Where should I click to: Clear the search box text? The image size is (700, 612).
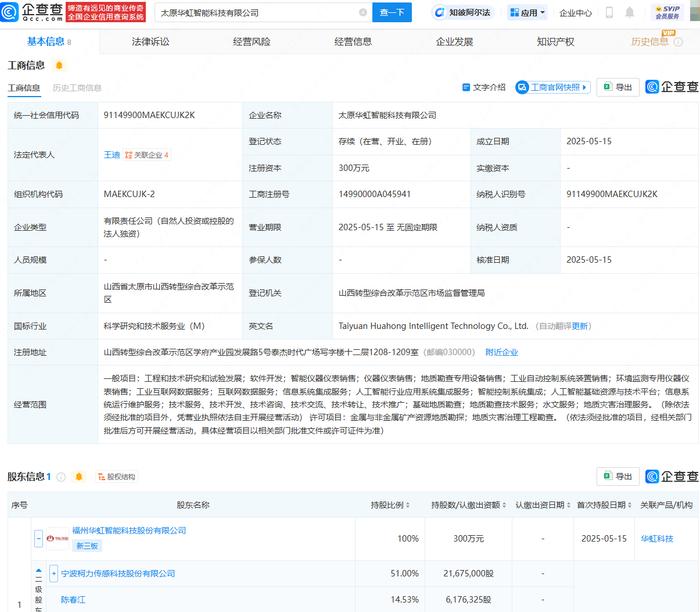click(363, 12)
